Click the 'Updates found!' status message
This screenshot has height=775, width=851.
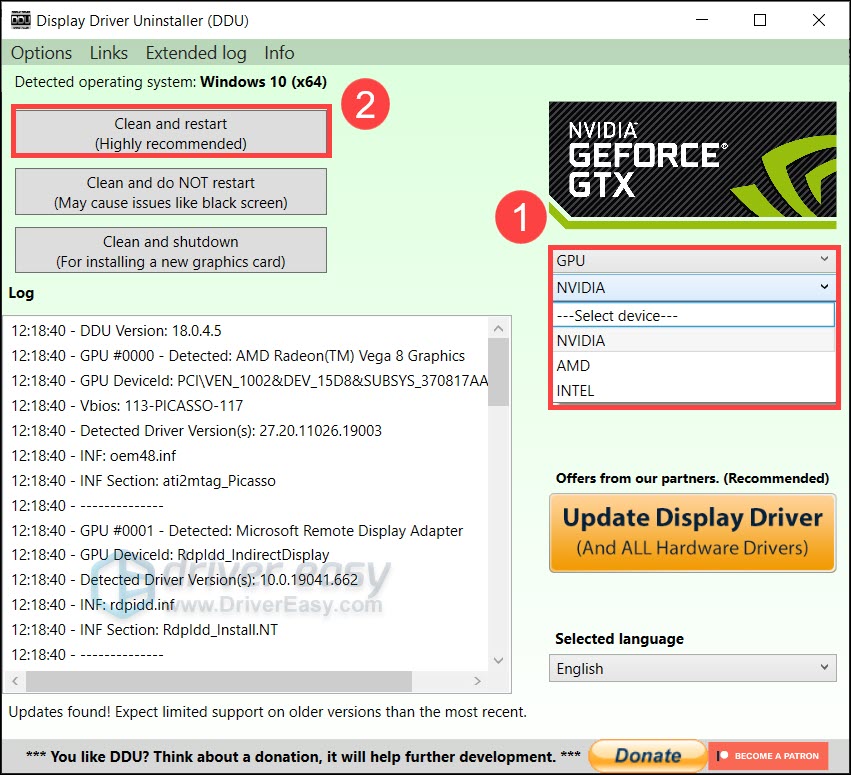(x=268, y=712)
